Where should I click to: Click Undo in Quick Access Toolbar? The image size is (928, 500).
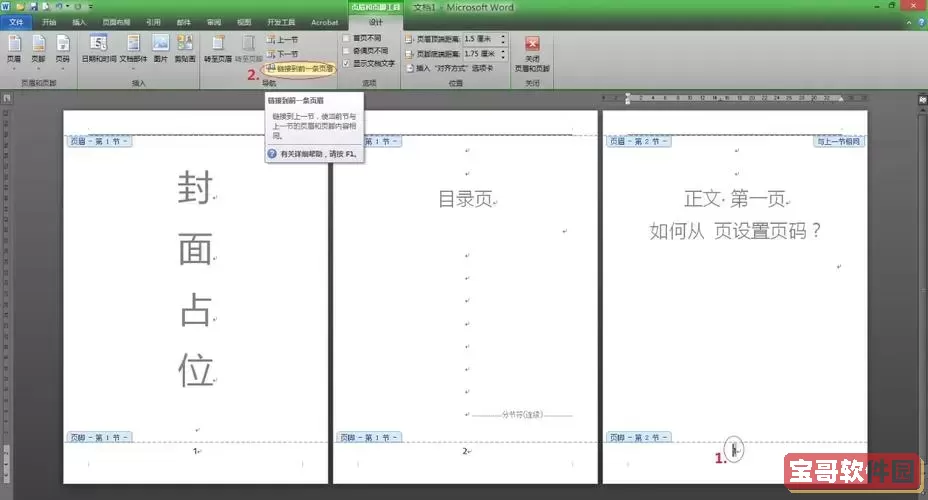coord(59,7)
